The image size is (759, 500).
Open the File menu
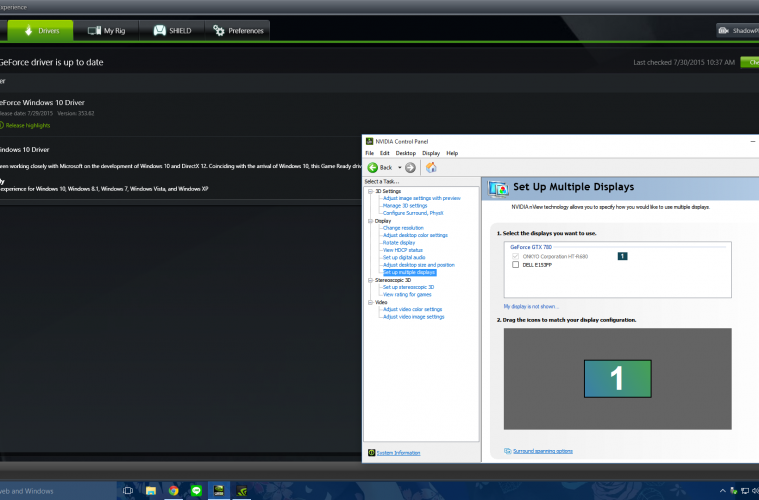tap(369, 153)
